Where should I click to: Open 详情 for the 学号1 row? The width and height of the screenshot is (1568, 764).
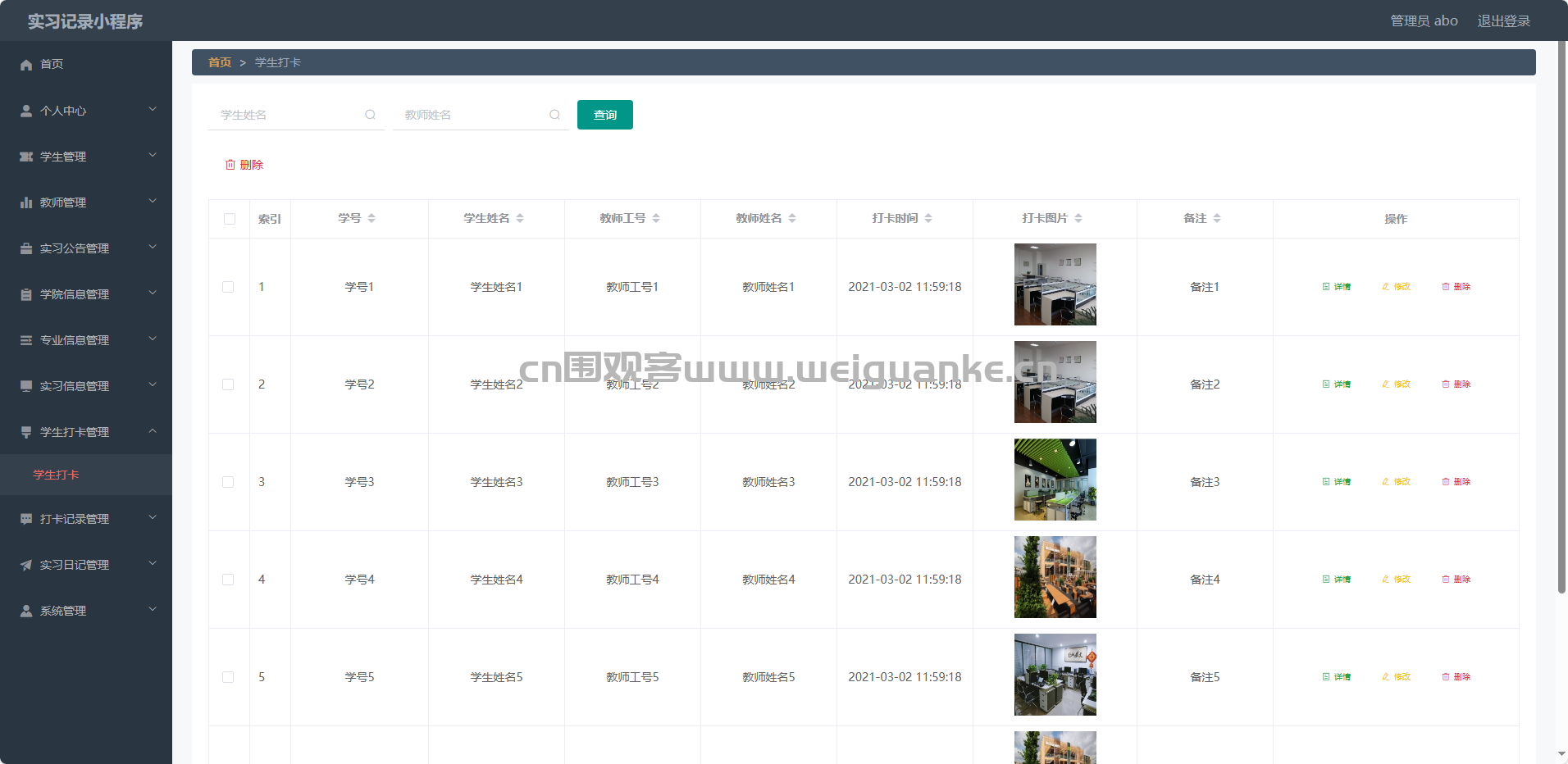(1337, 287)
